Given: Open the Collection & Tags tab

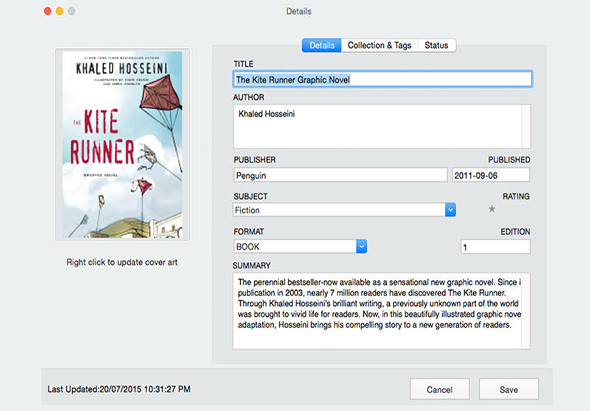Looking at the screenshot, I should pos(379,45).
